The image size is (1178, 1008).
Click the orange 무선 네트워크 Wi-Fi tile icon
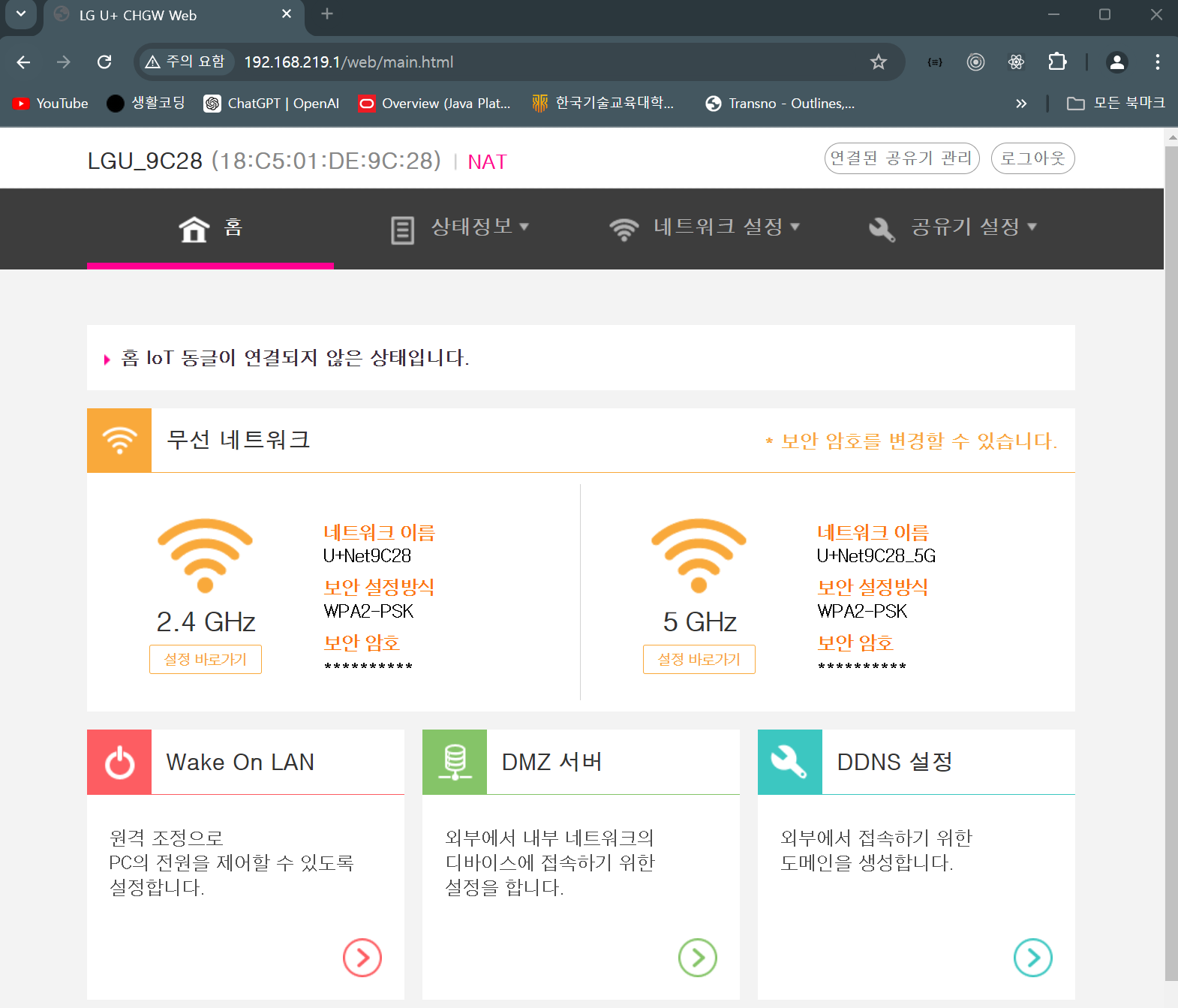[x=119, y=441]
